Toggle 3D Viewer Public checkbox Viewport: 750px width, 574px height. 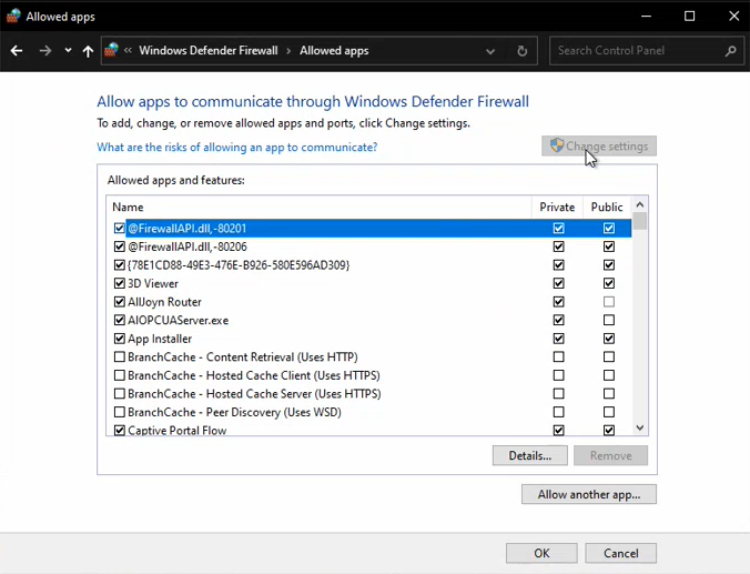[x=608, y=284]
